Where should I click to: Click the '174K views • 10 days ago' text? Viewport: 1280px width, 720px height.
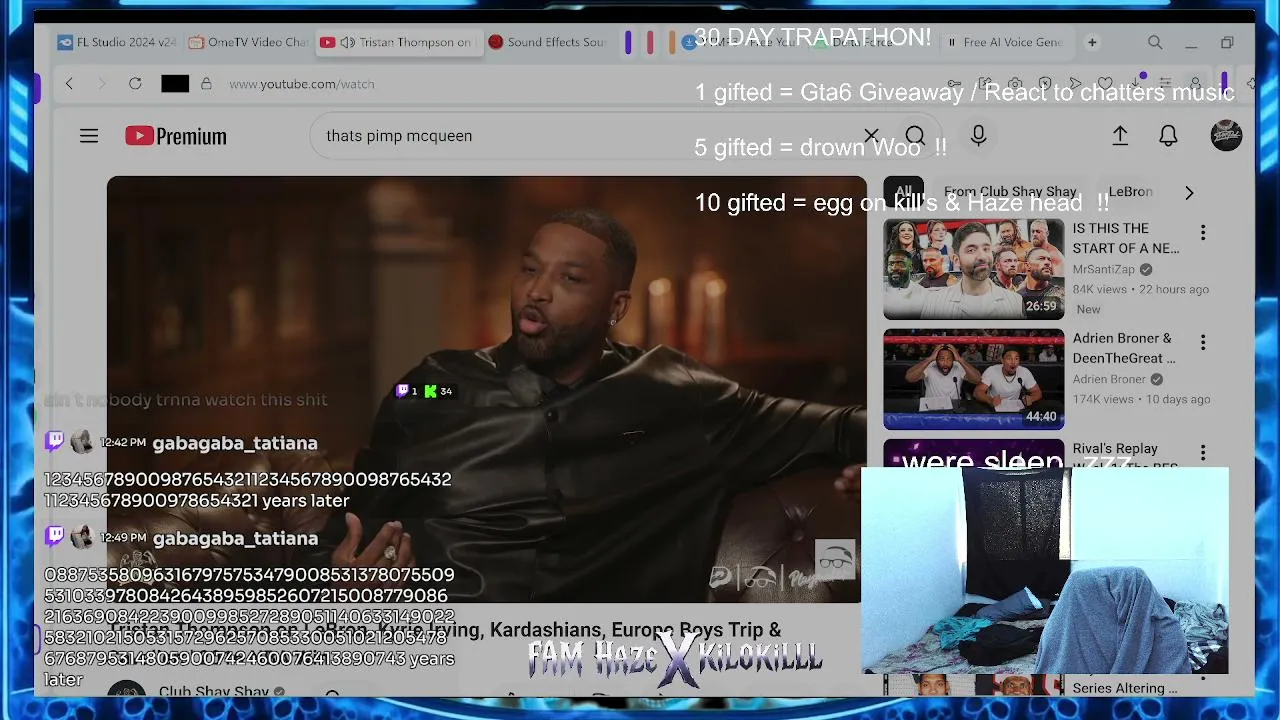coord(1141,399)
